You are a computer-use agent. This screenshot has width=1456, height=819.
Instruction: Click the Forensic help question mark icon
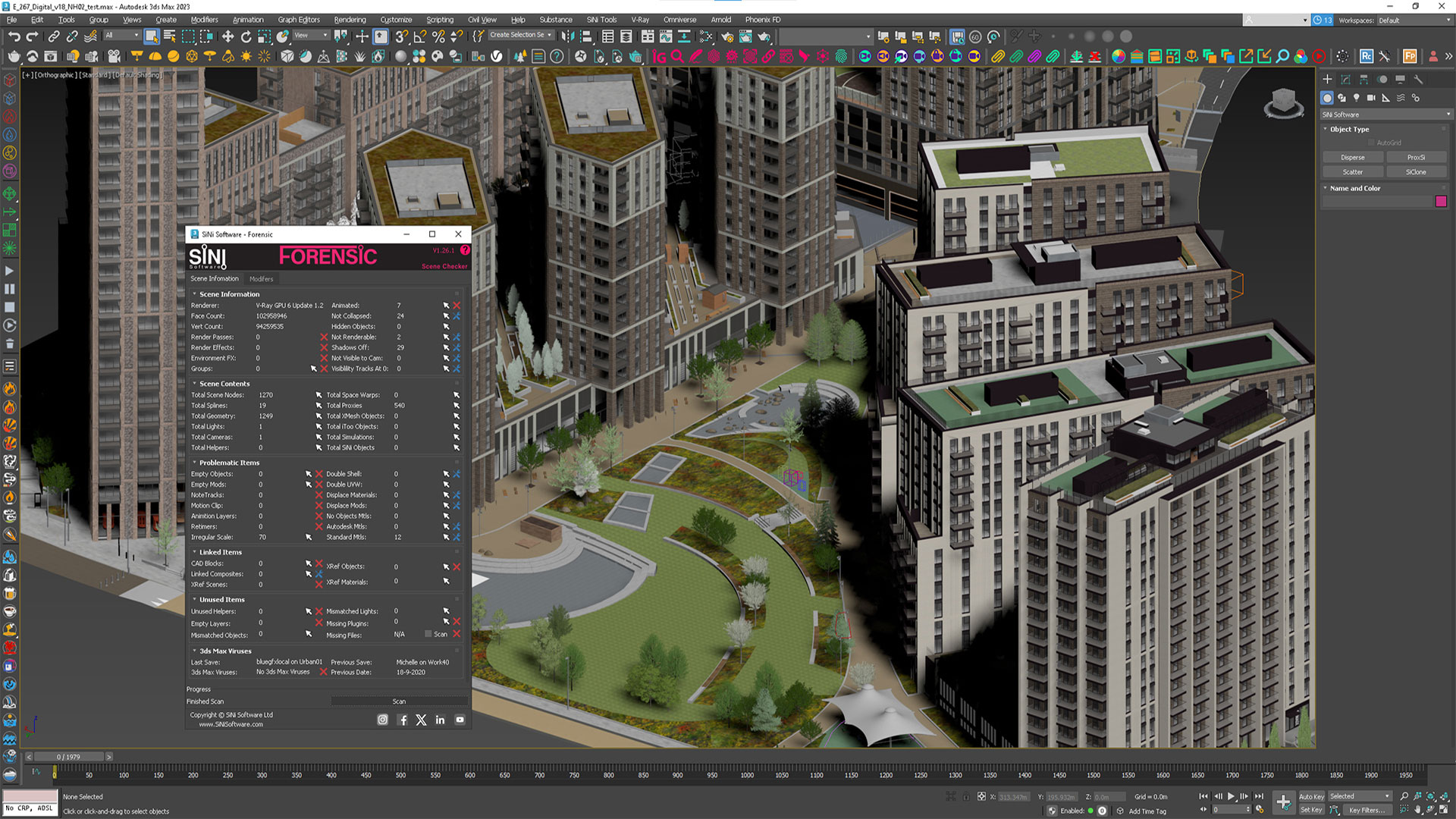click(465, 249)
